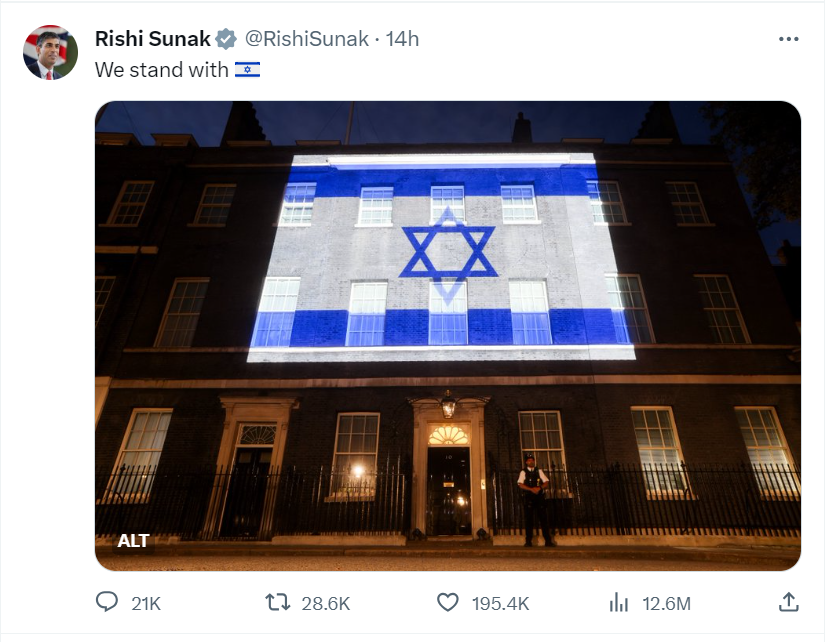Open the @RishiSunak handle link
This screenshot has width=829, height=642.
pyautogui.click(x=305, y=39)
